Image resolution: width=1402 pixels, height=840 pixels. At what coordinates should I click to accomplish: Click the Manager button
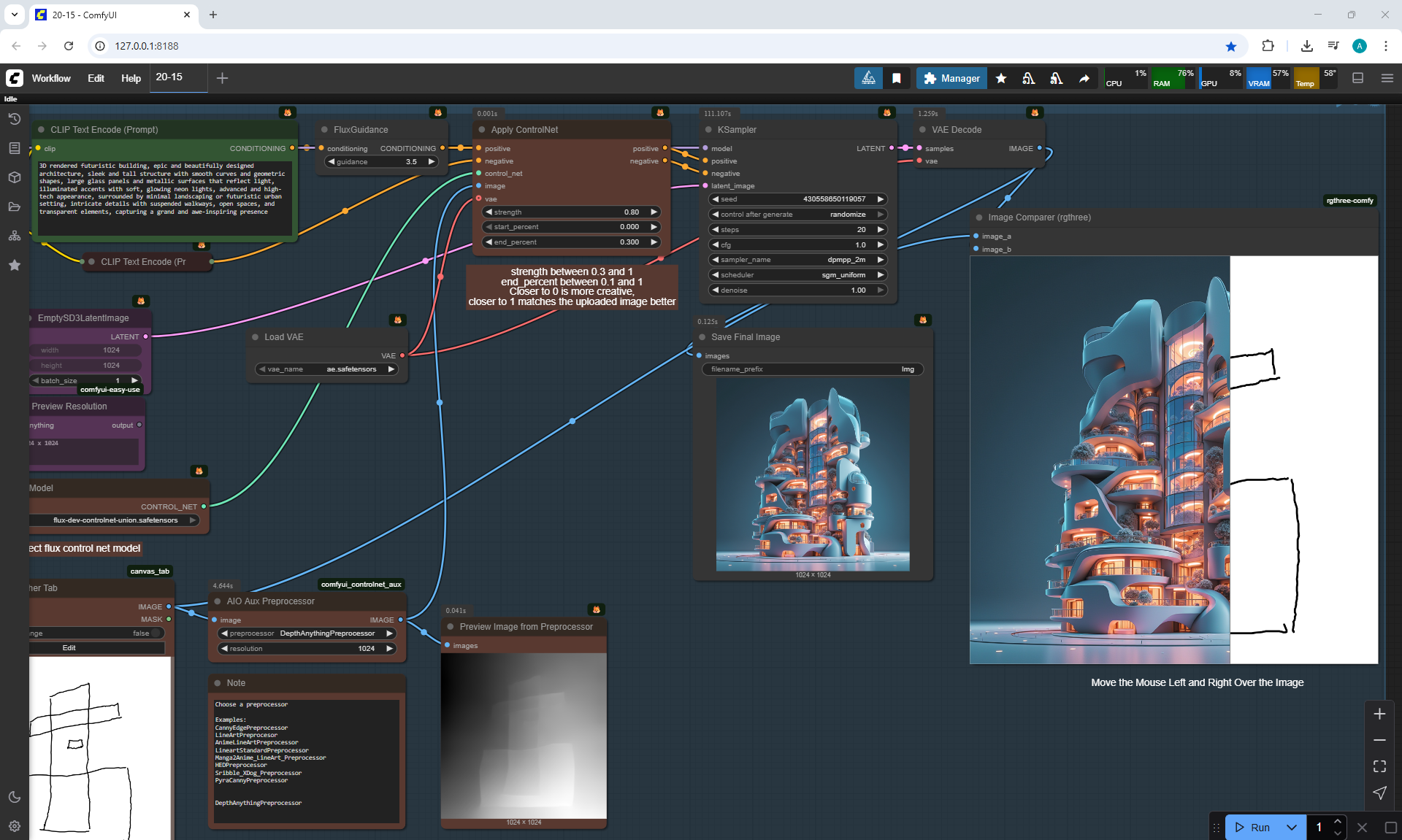click(951, 78)
